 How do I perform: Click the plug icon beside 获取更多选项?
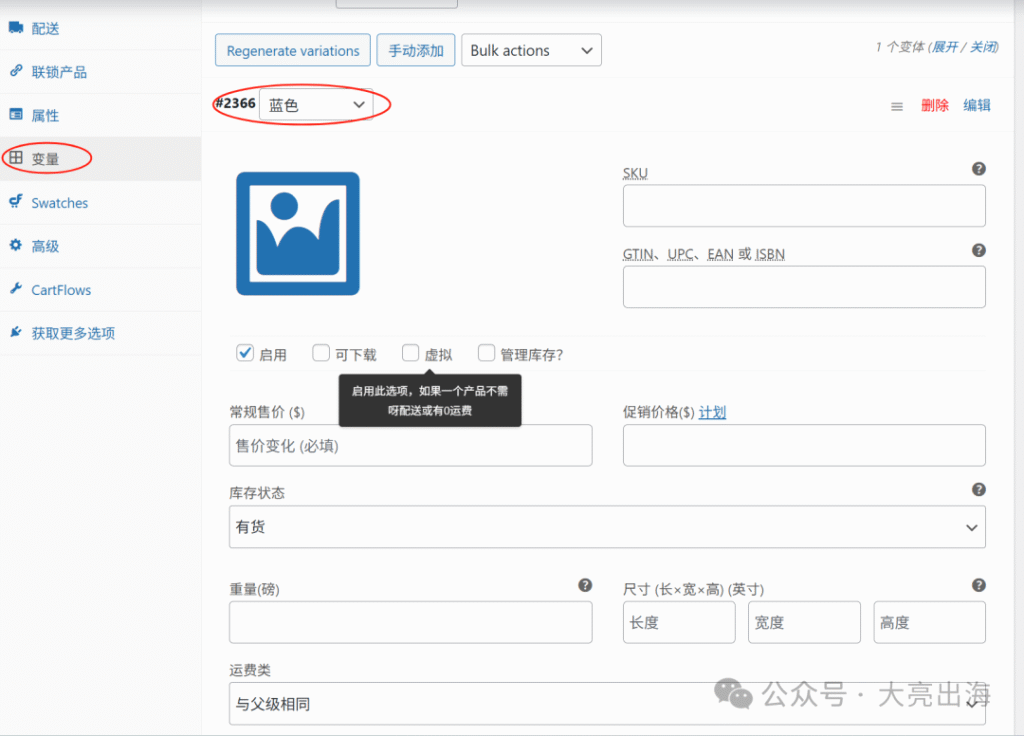16,332
